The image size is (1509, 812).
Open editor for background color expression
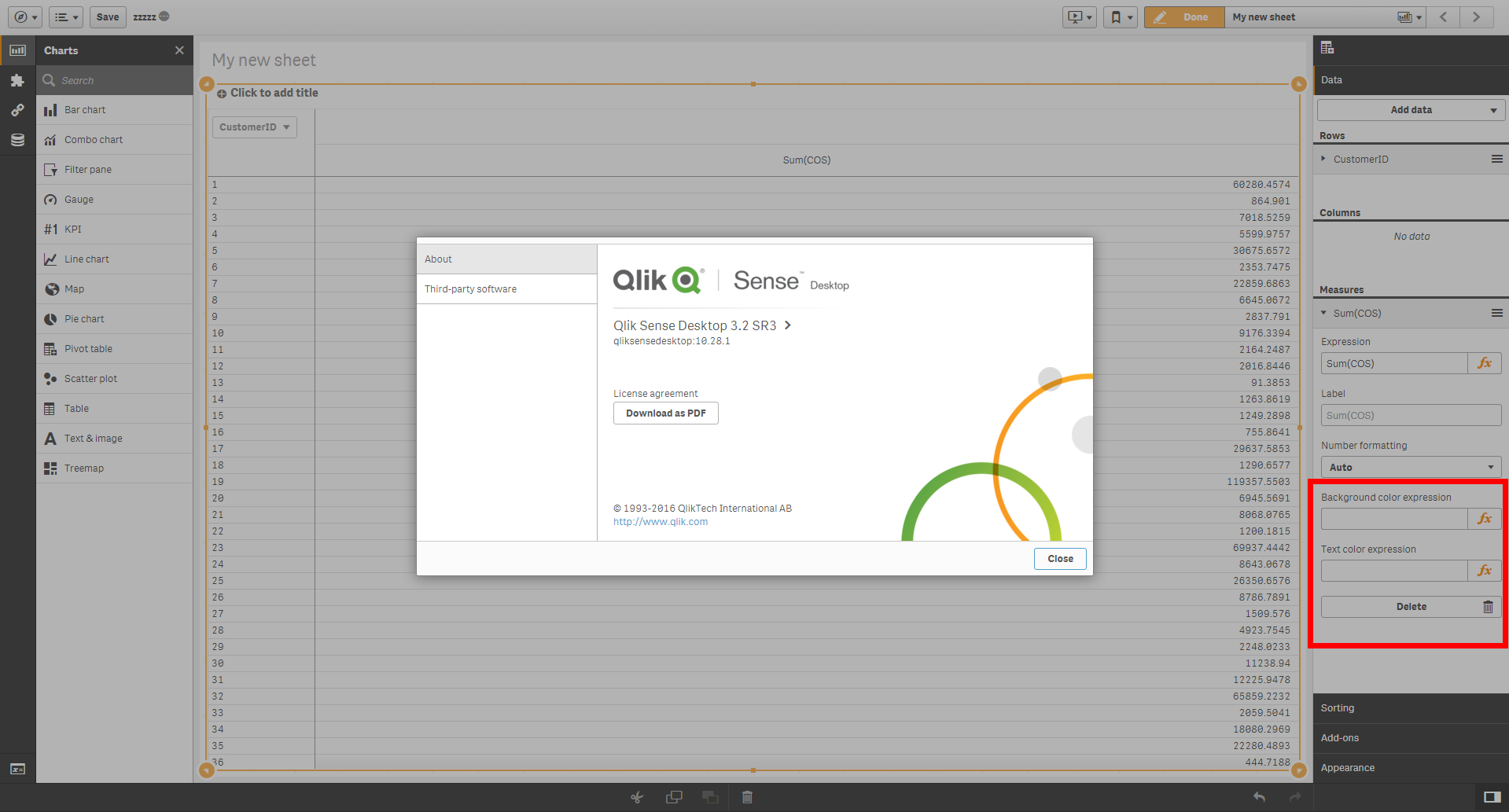coord(1485,519)
